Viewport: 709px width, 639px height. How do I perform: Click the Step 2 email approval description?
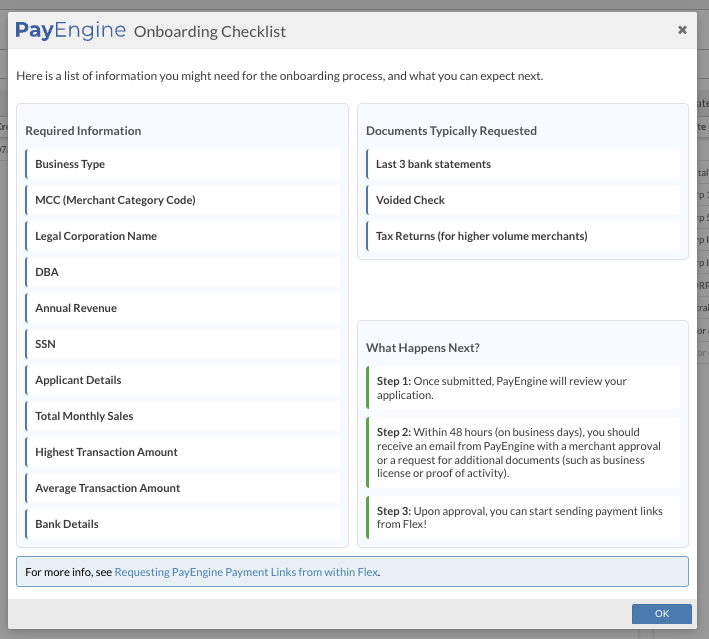pyautogui.click(x=522, y=452)
